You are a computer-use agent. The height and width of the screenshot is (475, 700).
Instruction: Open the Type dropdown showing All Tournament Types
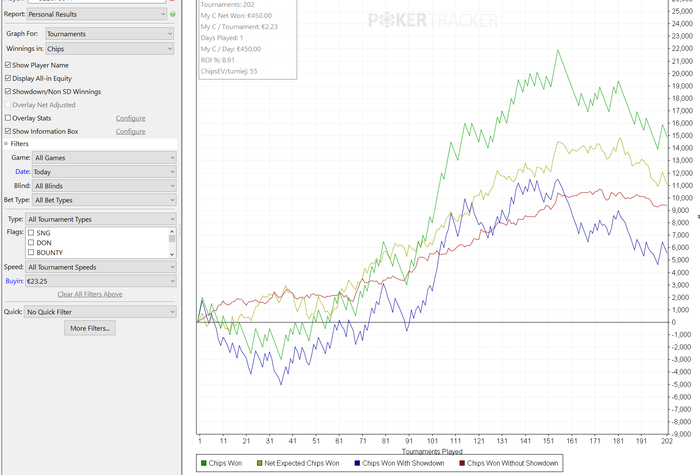click(101, 219)
